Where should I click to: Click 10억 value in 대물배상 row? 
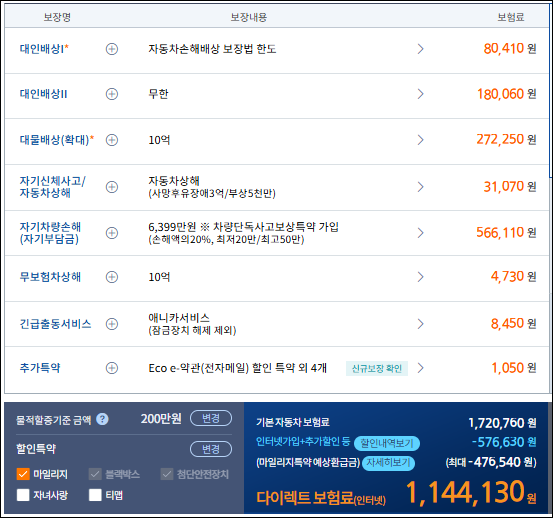click(159, 140)
